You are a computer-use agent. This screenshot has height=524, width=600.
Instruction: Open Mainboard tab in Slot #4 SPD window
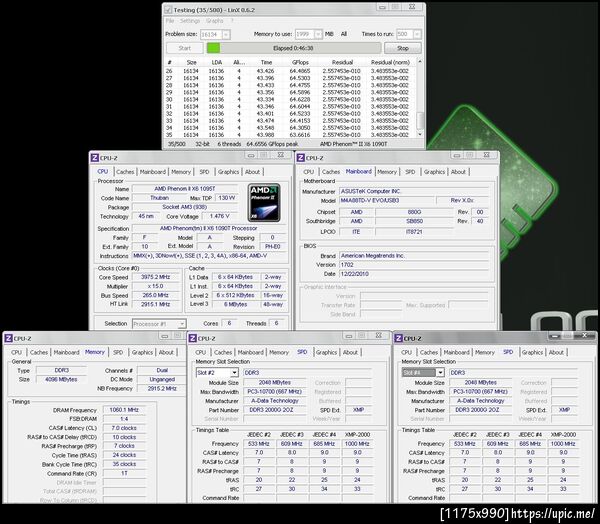click(x=457, y=353)
